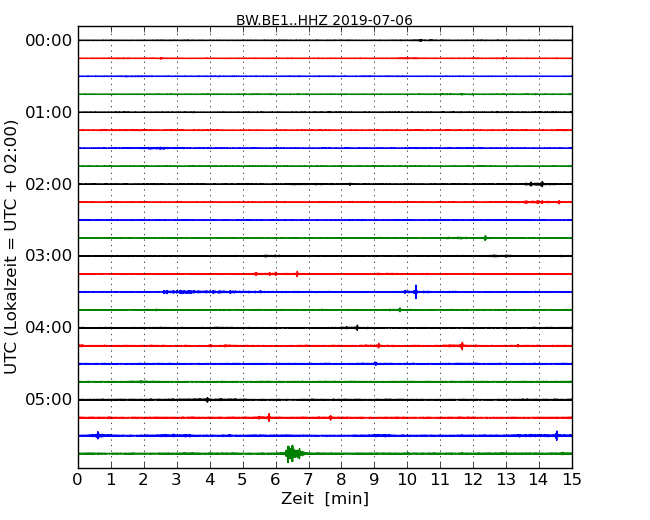Viewport: 650px width, 520px height.
Task: Click the blue spike near minute 0.5 bottom blue trace
Action: point(98,435)
